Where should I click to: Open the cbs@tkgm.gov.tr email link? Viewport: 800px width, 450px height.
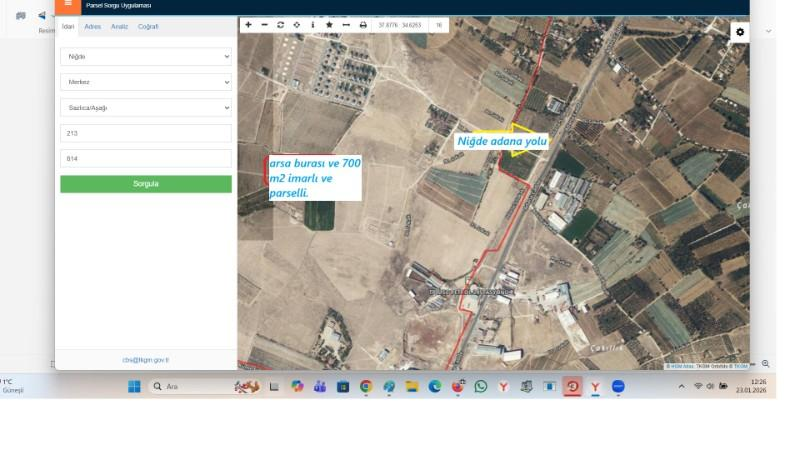pyautogui.click(x=145, y=360)
